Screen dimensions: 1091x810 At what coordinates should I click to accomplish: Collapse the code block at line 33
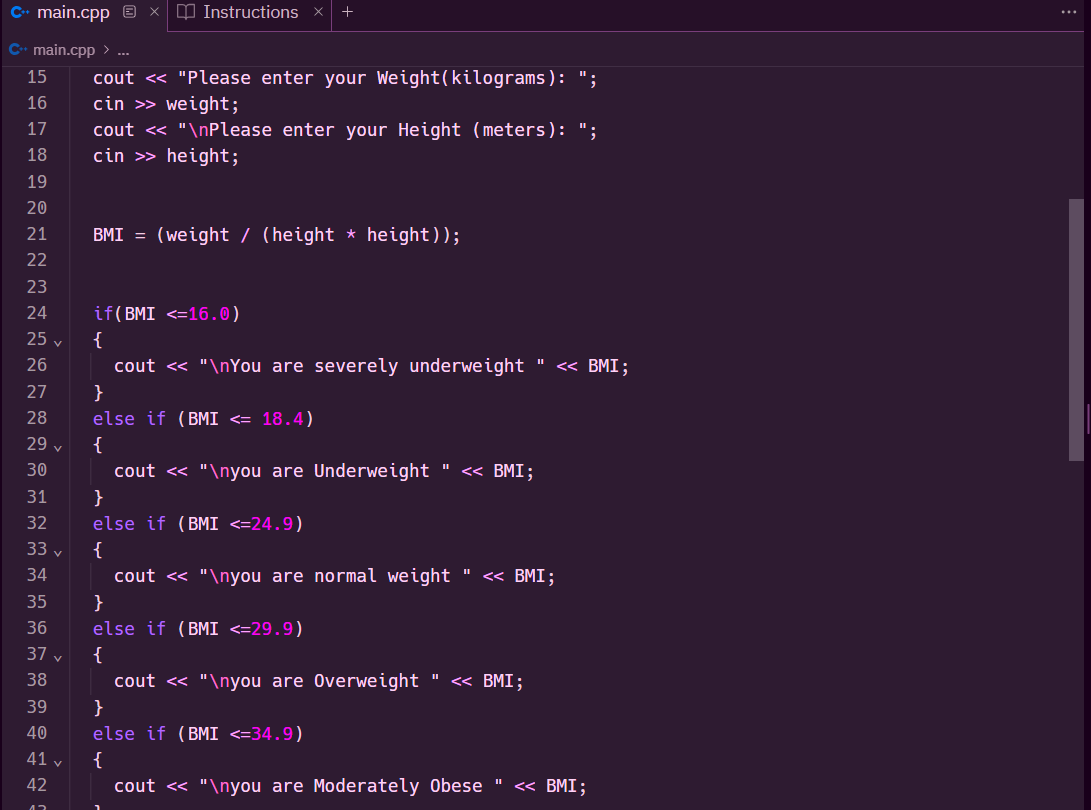(58, 553)
